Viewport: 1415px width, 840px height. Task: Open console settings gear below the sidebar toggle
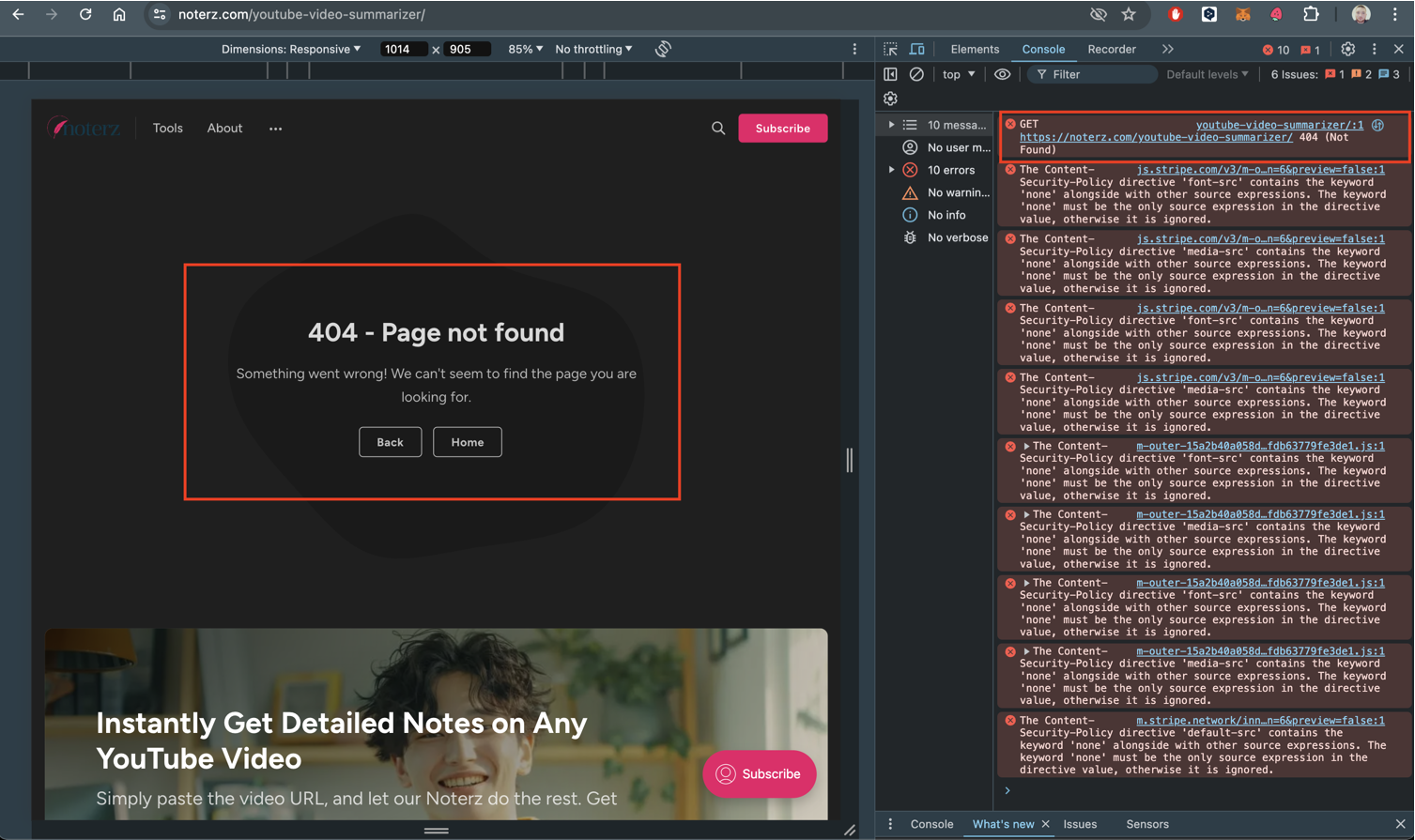coord(890,99)
